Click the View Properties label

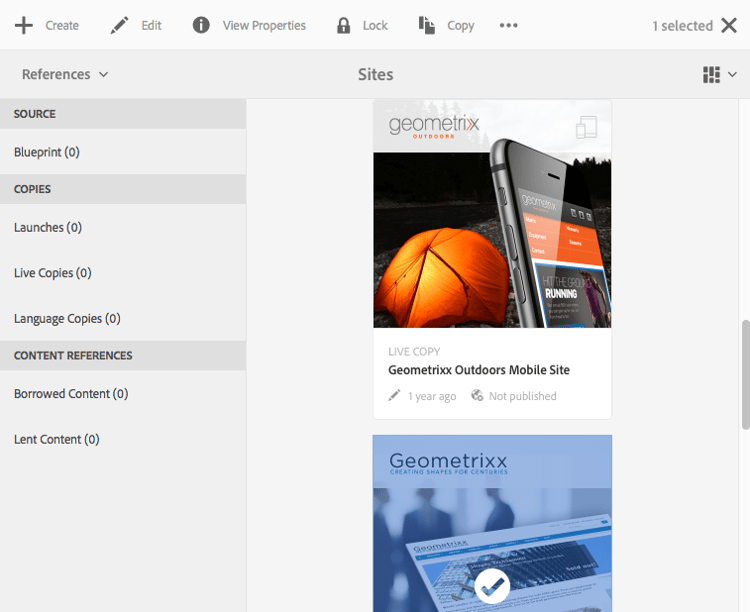pos(264,26)
